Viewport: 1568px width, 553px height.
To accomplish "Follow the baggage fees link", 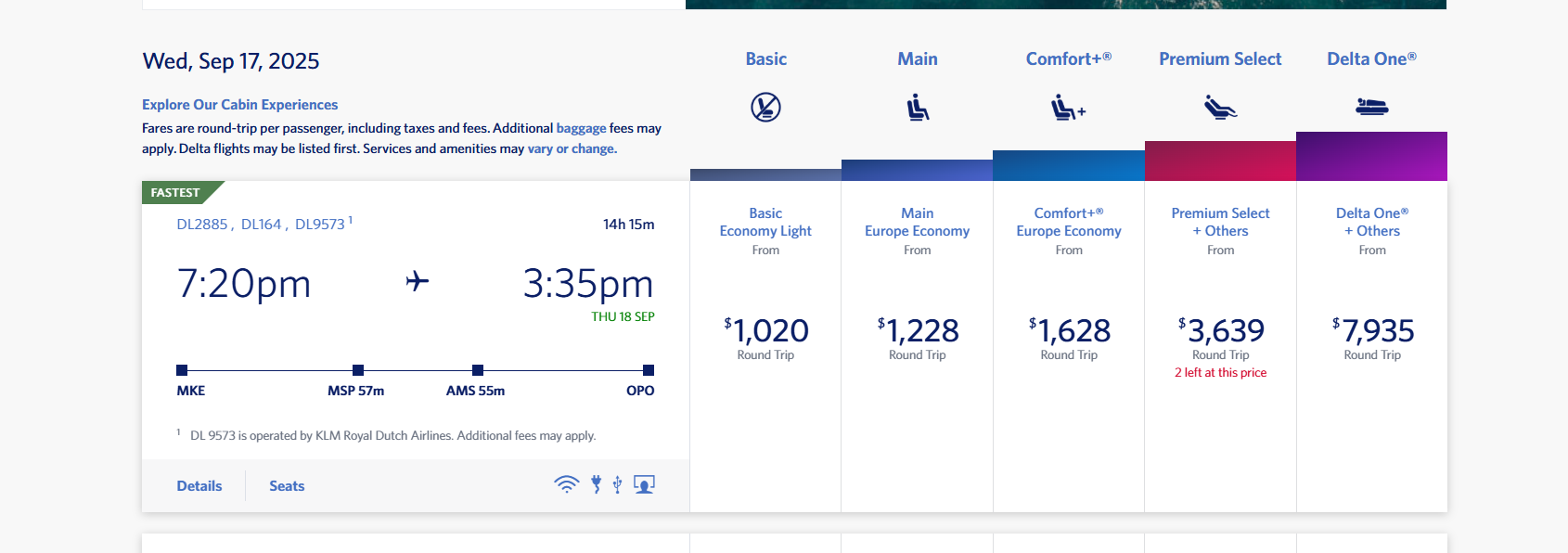I will (581, 128).
